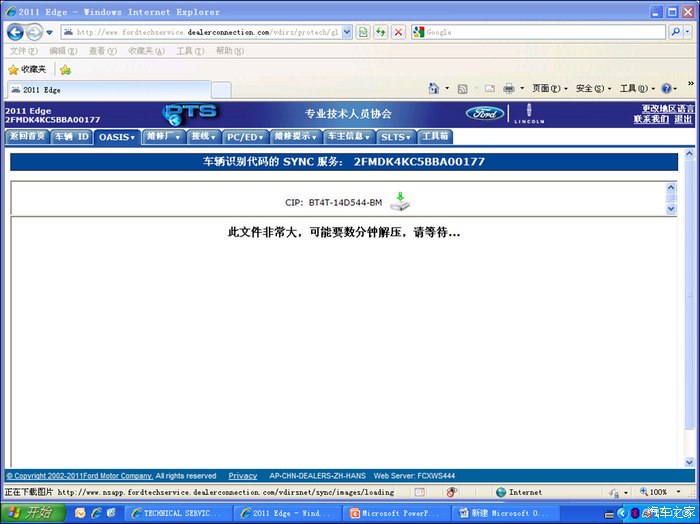Open the SLTS dropdown tab
Viewport: 700px width, 524px height.
tap(396, 137)
